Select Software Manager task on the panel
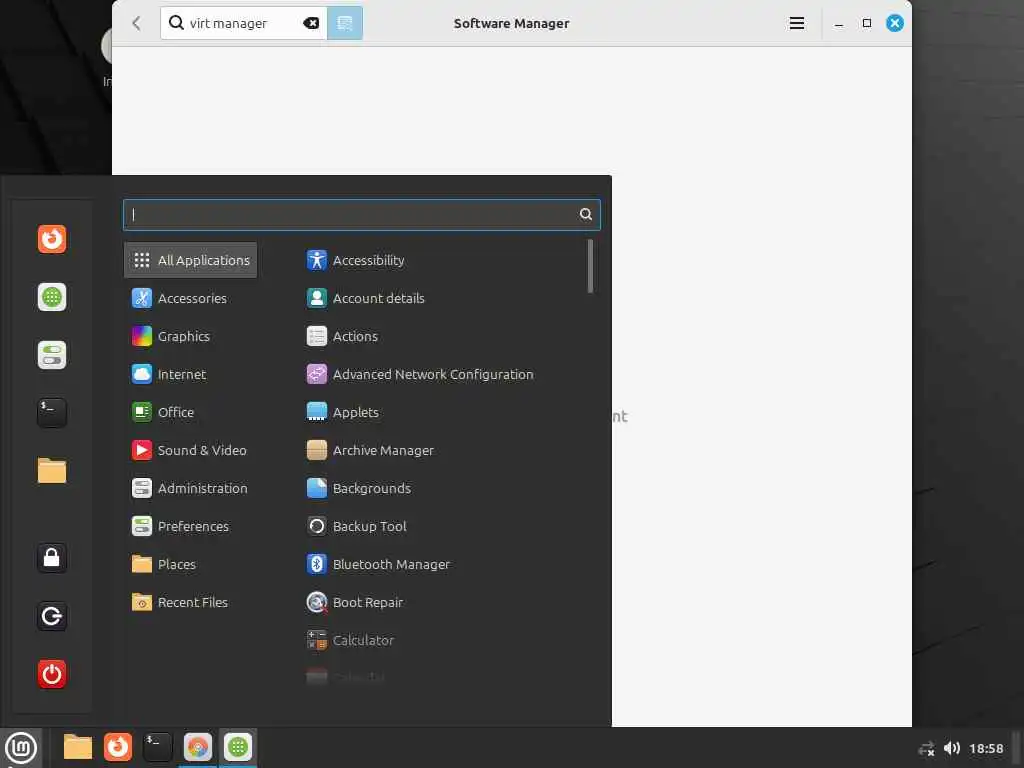 [238, 747]
